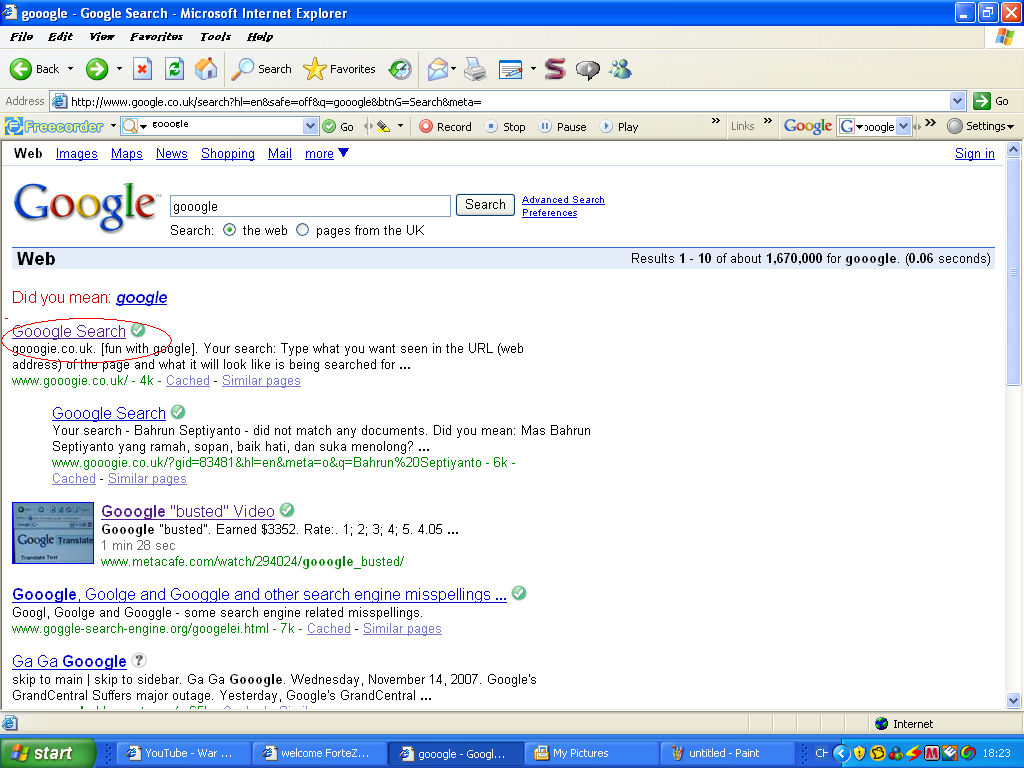Stop page loading with the red X
The width and height of the screenshot is (1024, 768).
pos(142,69)
